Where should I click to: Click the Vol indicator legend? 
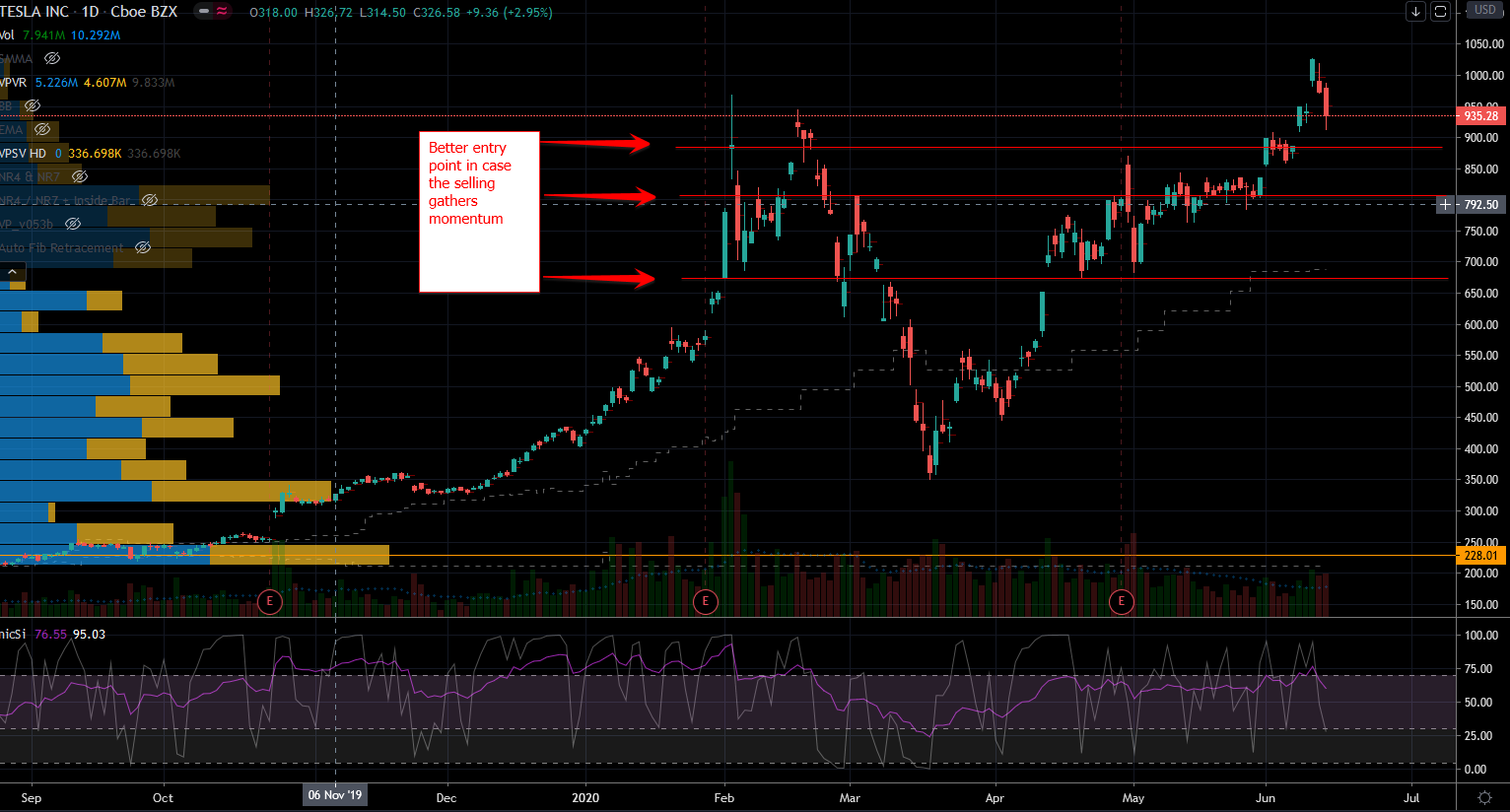point(7,35)
